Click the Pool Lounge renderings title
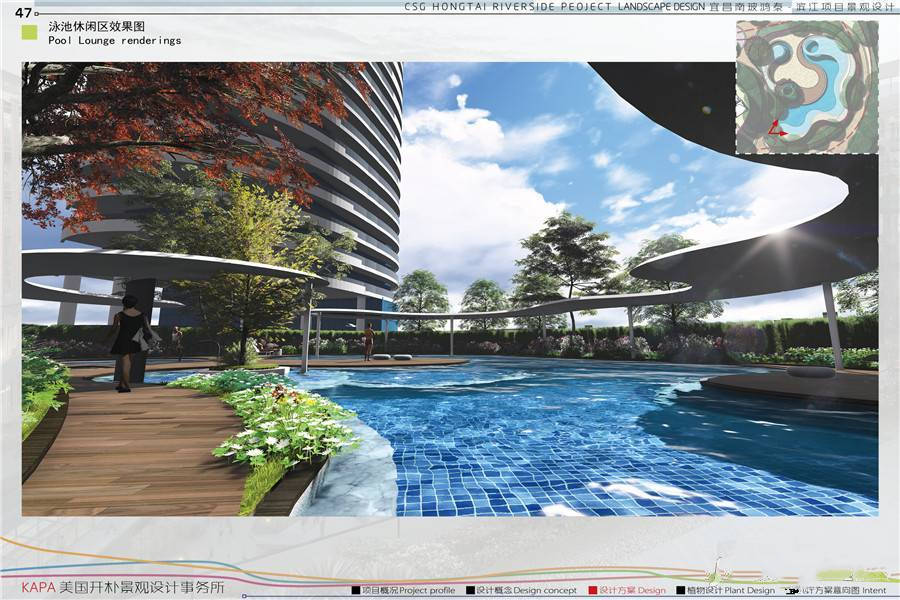 pos(115,41)
